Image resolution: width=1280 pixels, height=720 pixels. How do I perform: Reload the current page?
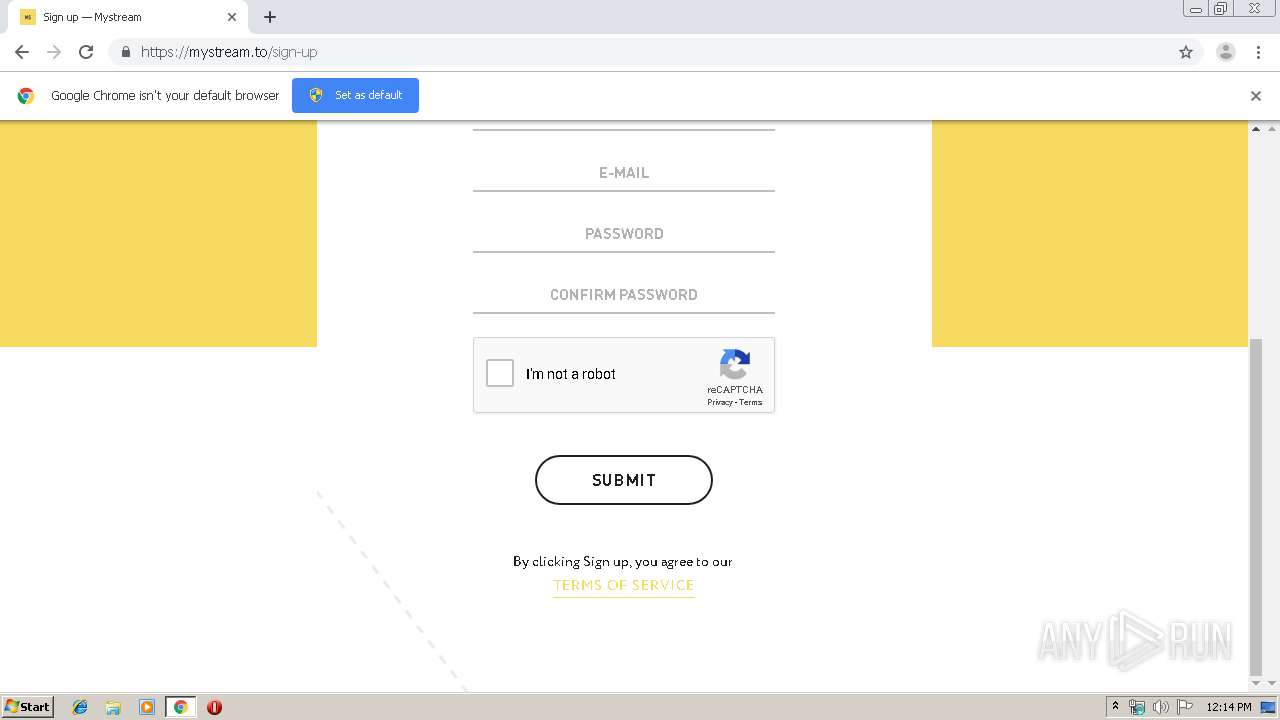point(86,52)
